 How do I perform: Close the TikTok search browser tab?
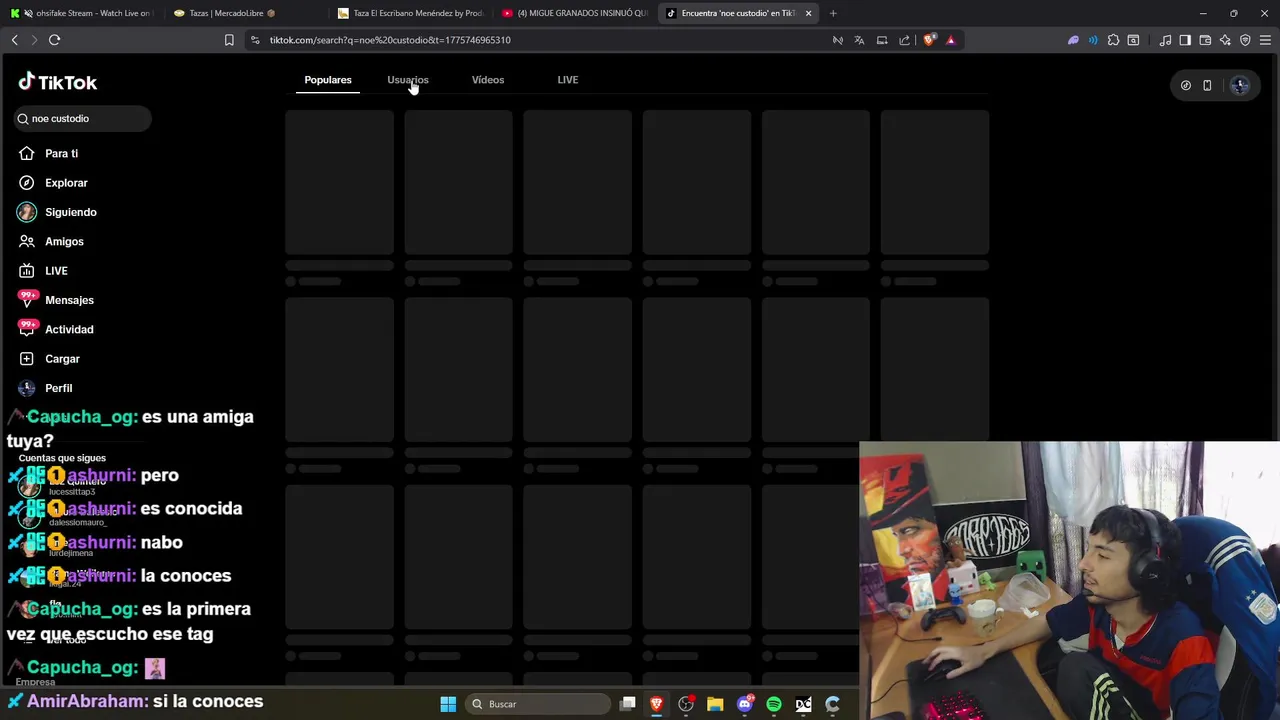point(808,13)
